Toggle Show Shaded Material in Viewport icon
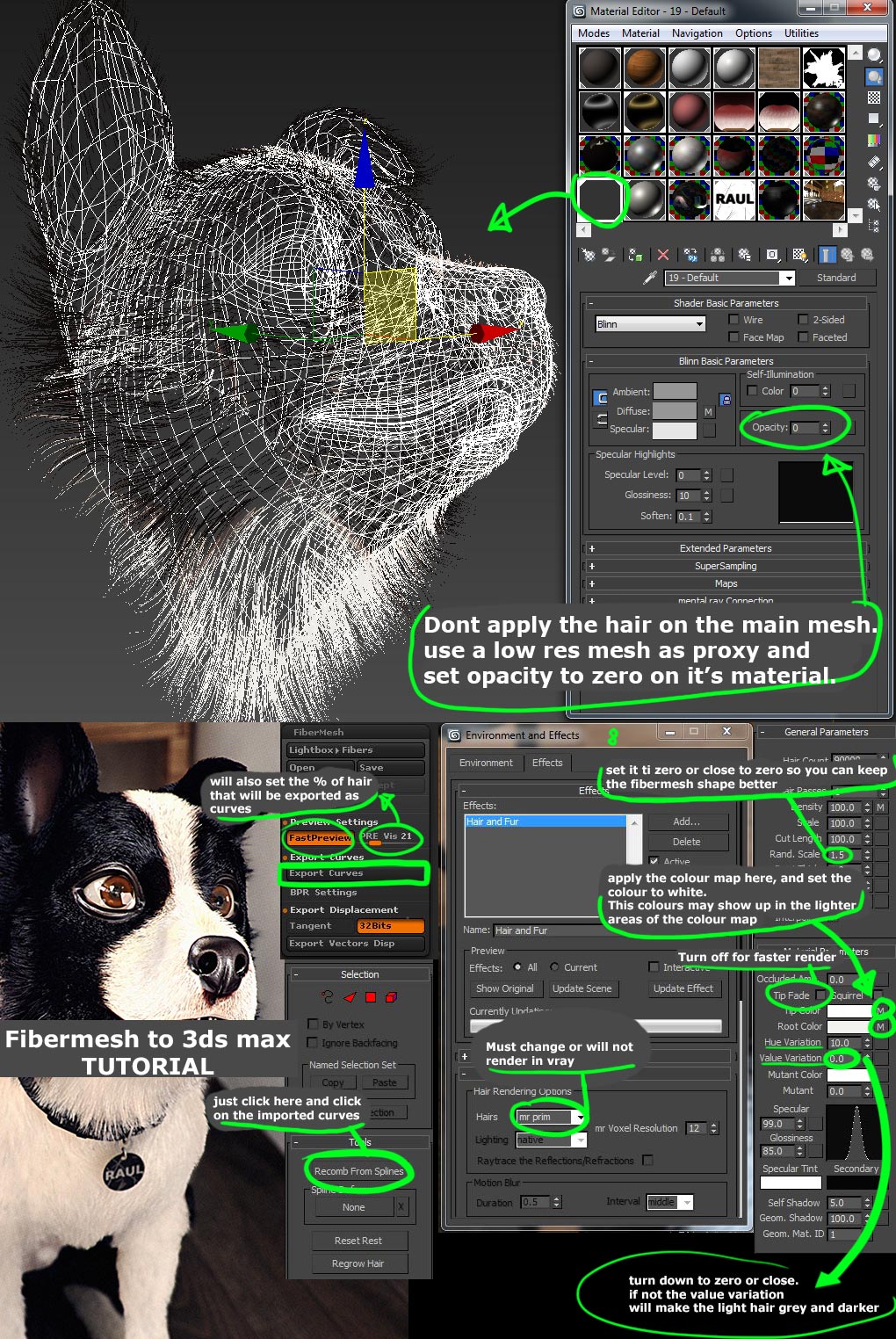Image resolution: width=896 pixels, height=1339 pixels. pyautogui.click(x=799, y=255)
